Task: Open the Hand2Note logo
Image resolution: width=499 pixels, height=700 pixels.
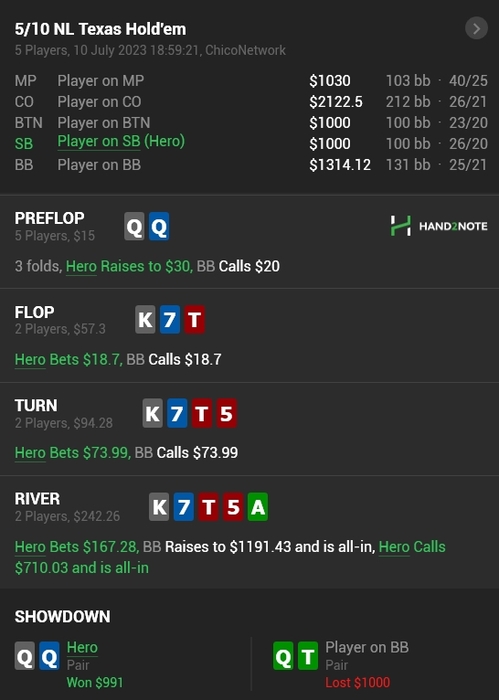Action: coord(439,226)
